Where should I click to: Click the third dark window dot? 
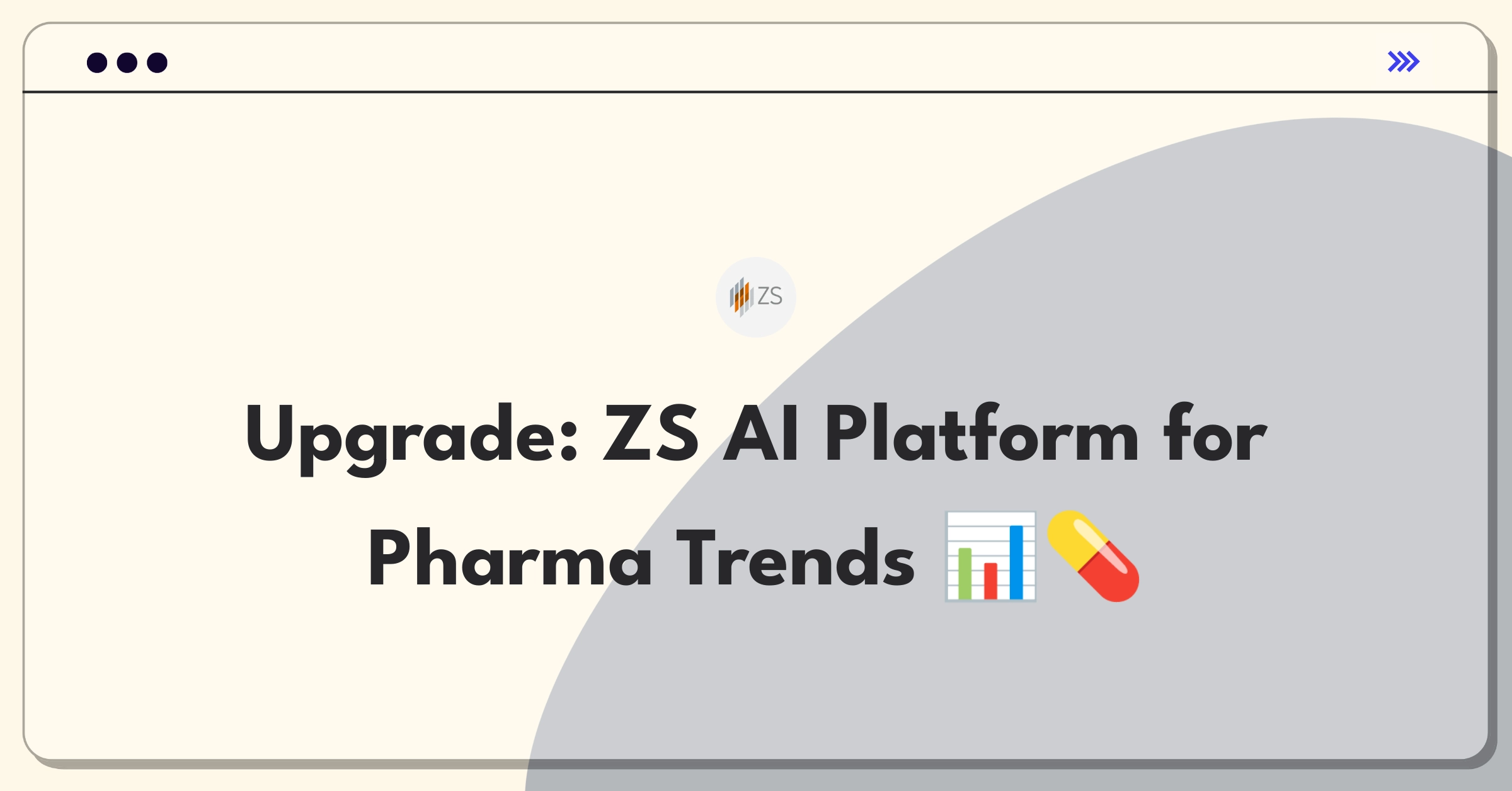157,63
